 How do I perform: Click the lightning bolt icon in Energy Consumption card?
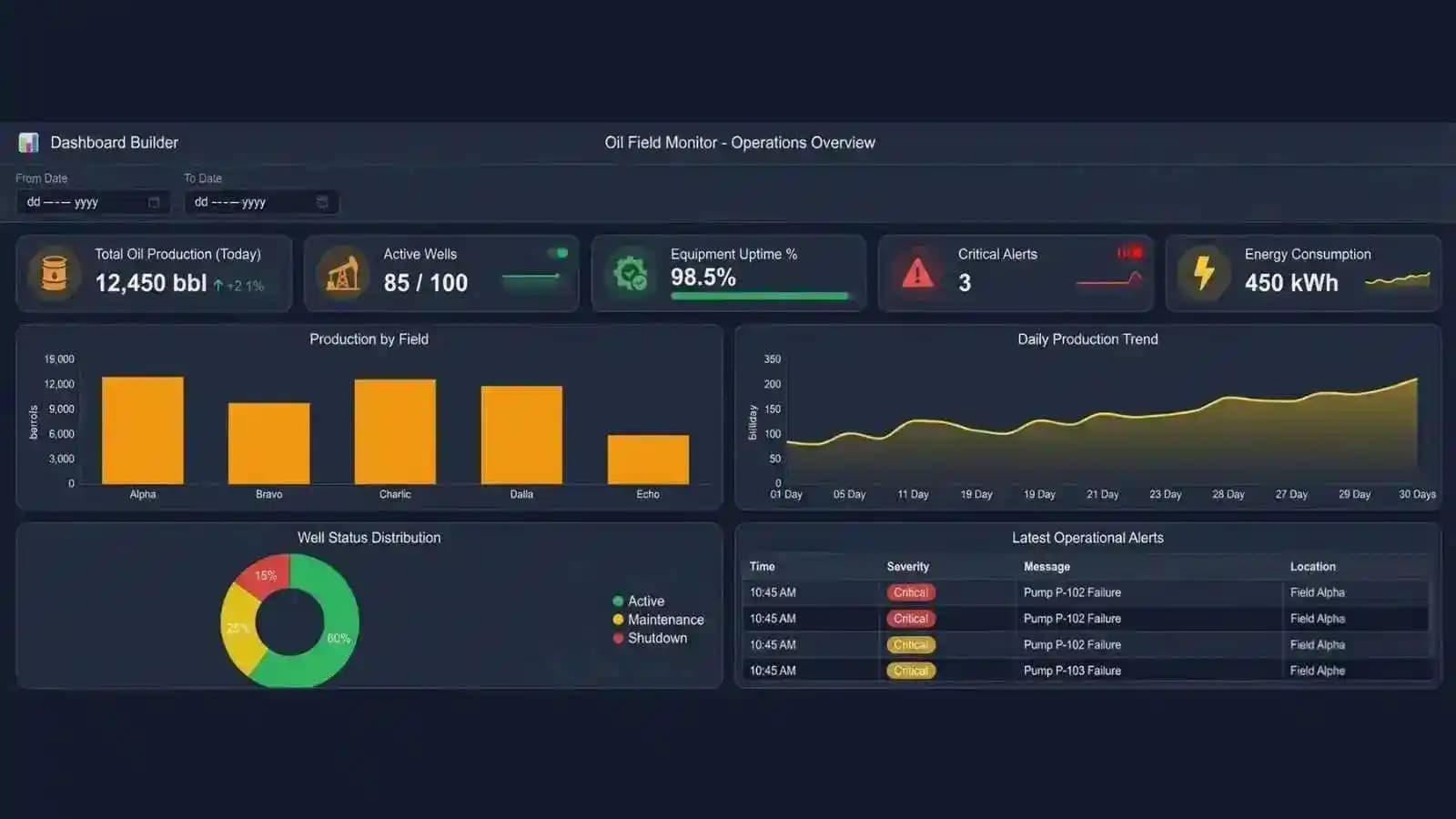1204,273
